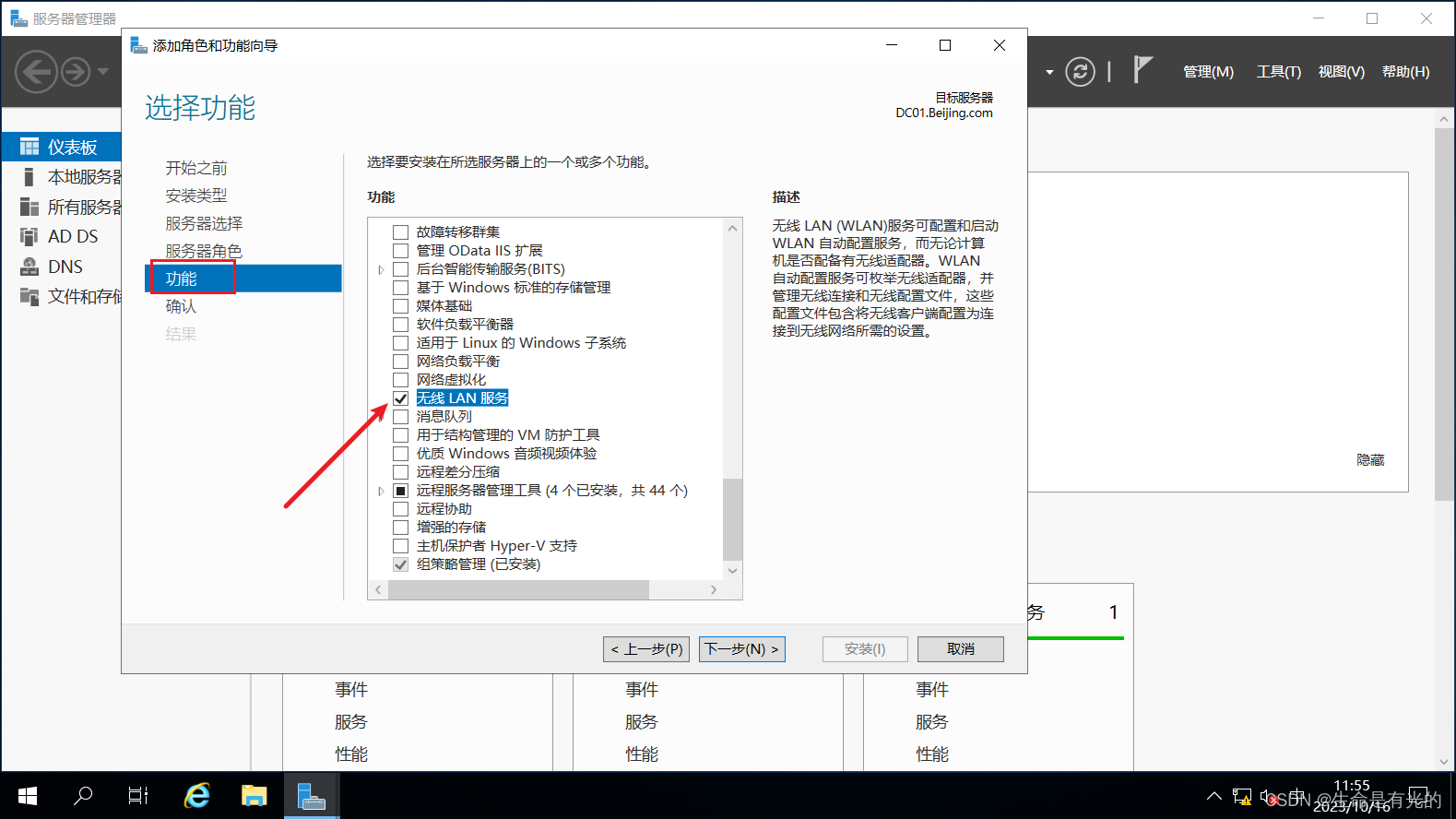Screen dimensions: 1456x819
Task: Click feature list scroll up arrow
Action: point(732,228)
